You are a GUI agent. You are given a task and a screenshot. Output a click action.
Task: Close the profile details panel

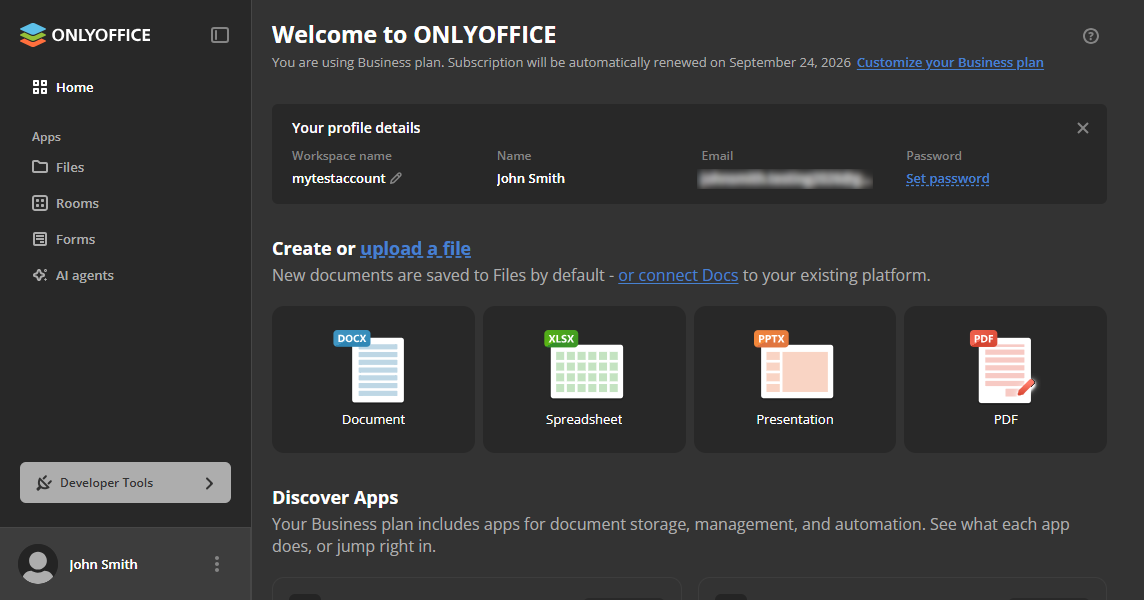point(1083,128)
